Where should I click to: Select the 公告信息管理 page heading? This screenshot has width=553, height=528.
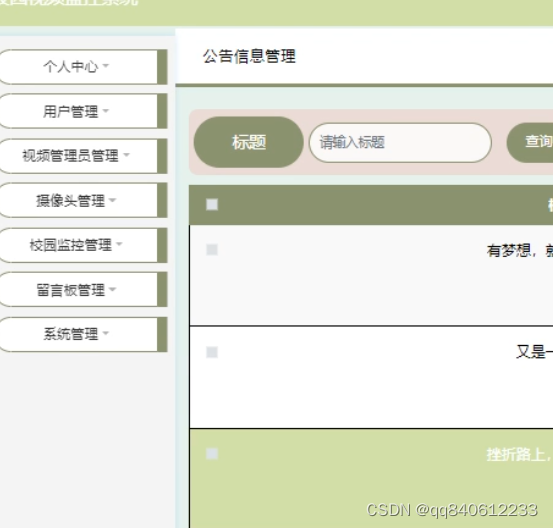coord(249,56)
